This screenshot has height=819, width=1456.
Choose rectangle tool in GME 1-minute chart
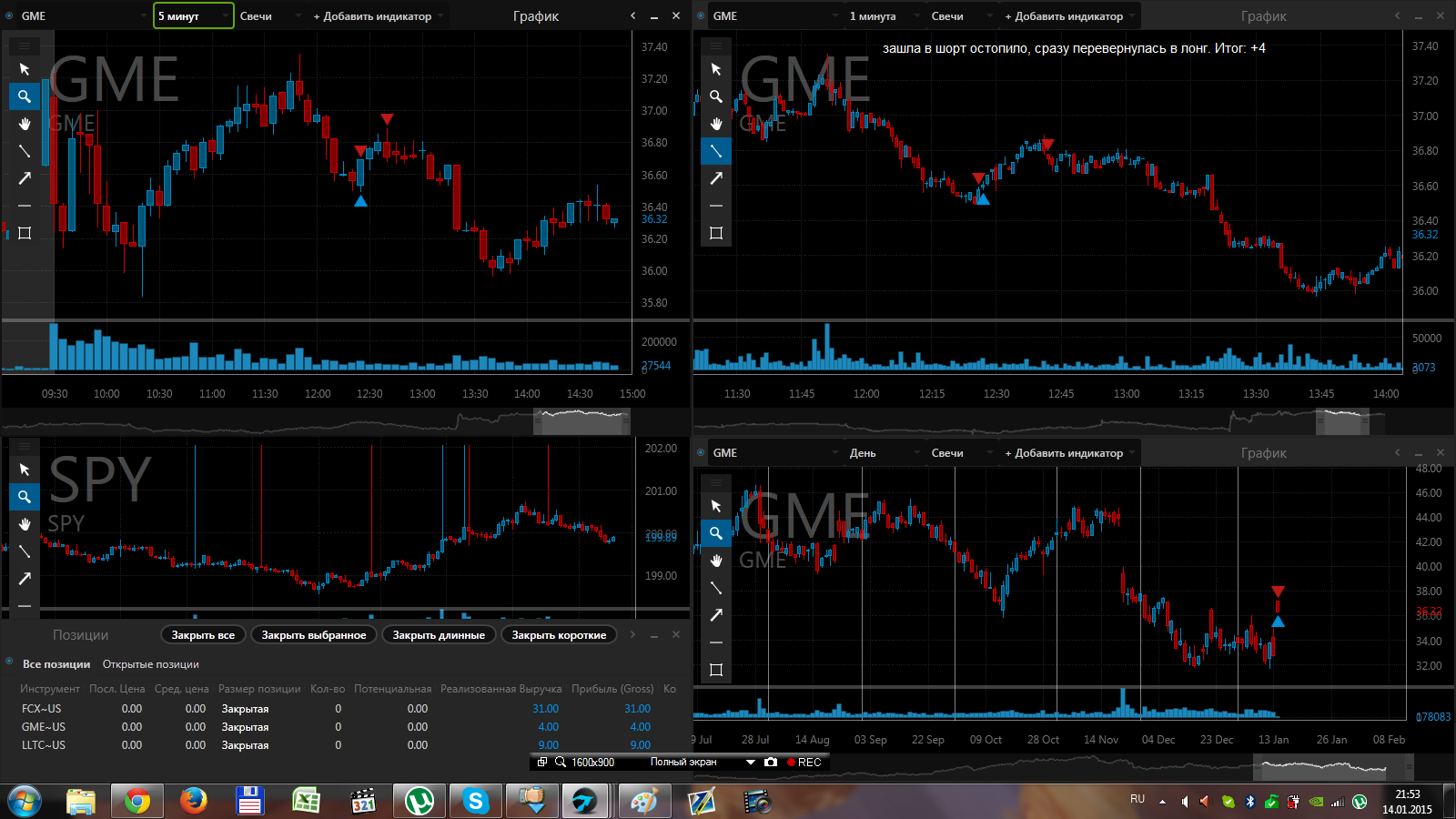(x=716, y=233)
